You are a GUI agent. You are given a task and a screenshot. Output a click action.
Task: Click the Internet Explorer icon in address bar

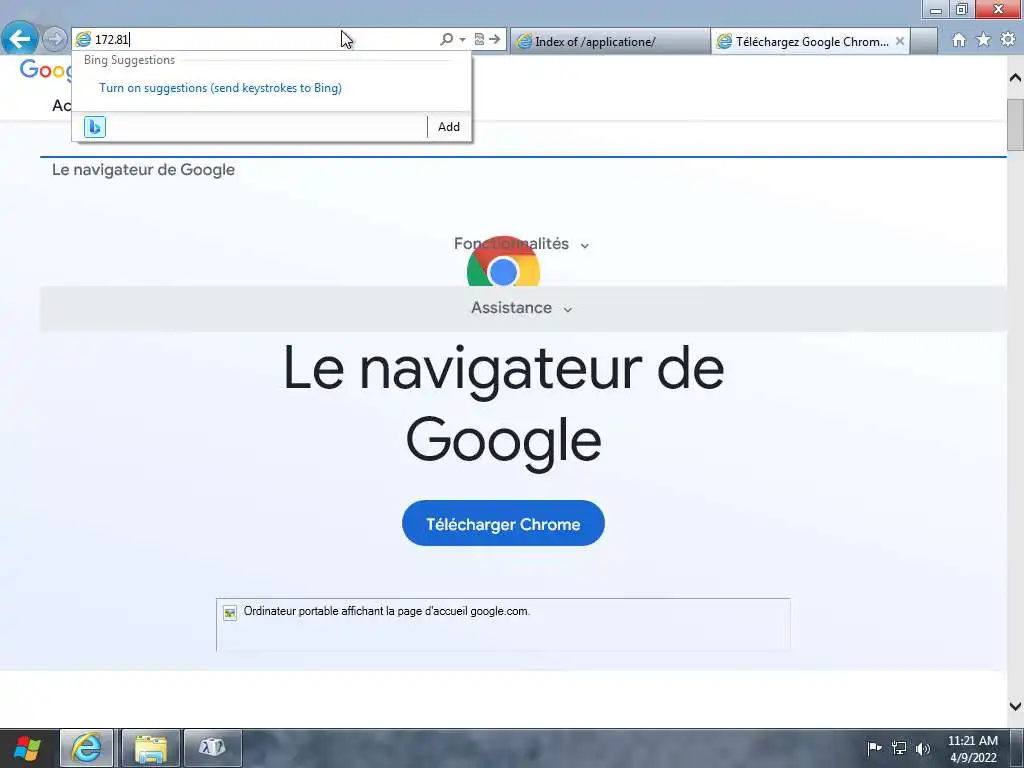pos(83,40)
